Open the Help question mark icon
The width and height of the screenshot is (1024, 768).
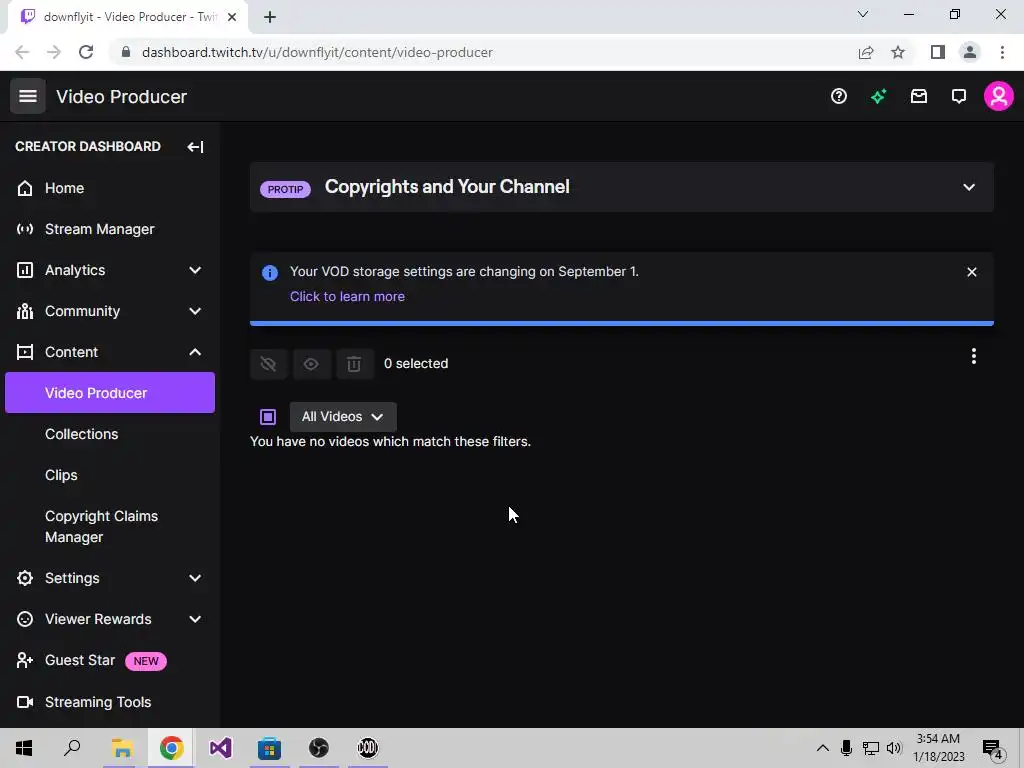(x=839, y=97)
